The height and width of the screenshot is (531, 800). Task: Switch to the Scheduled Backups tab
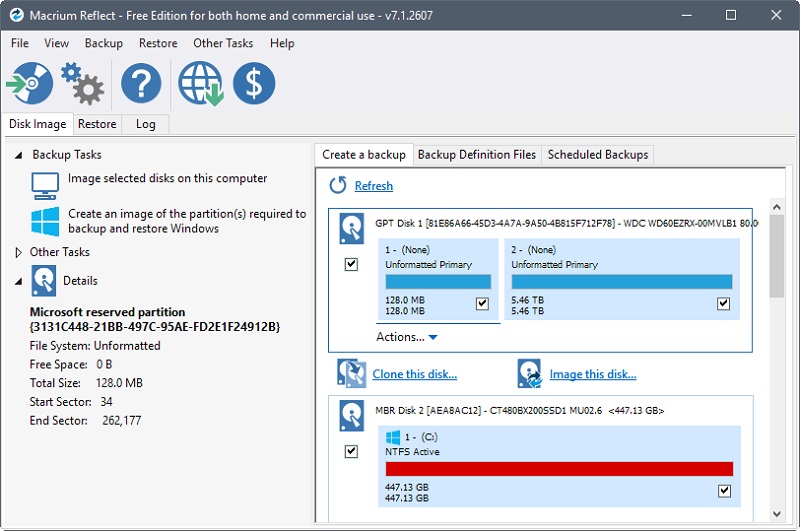click(598, 154)
